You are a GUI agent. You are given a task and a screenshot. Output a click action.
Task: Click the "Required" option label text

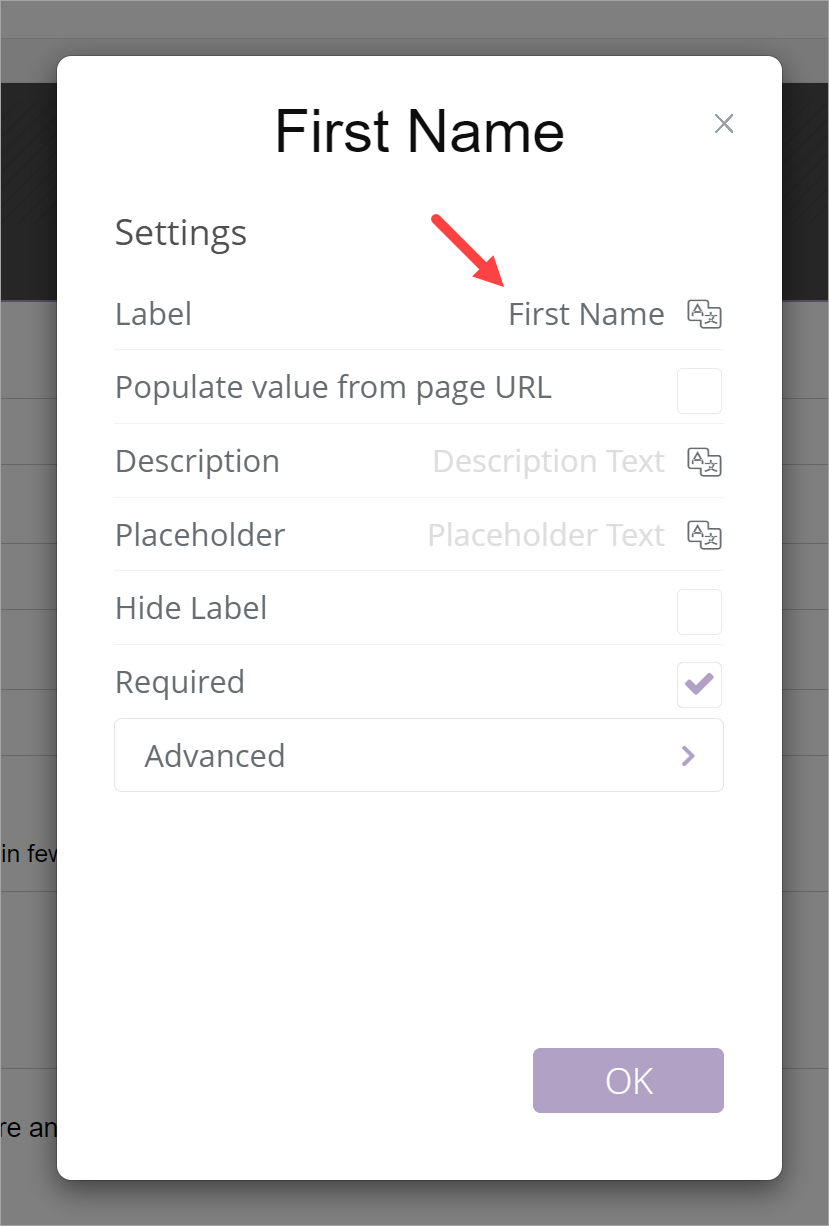pyautogui.click(x=180, y=682)
